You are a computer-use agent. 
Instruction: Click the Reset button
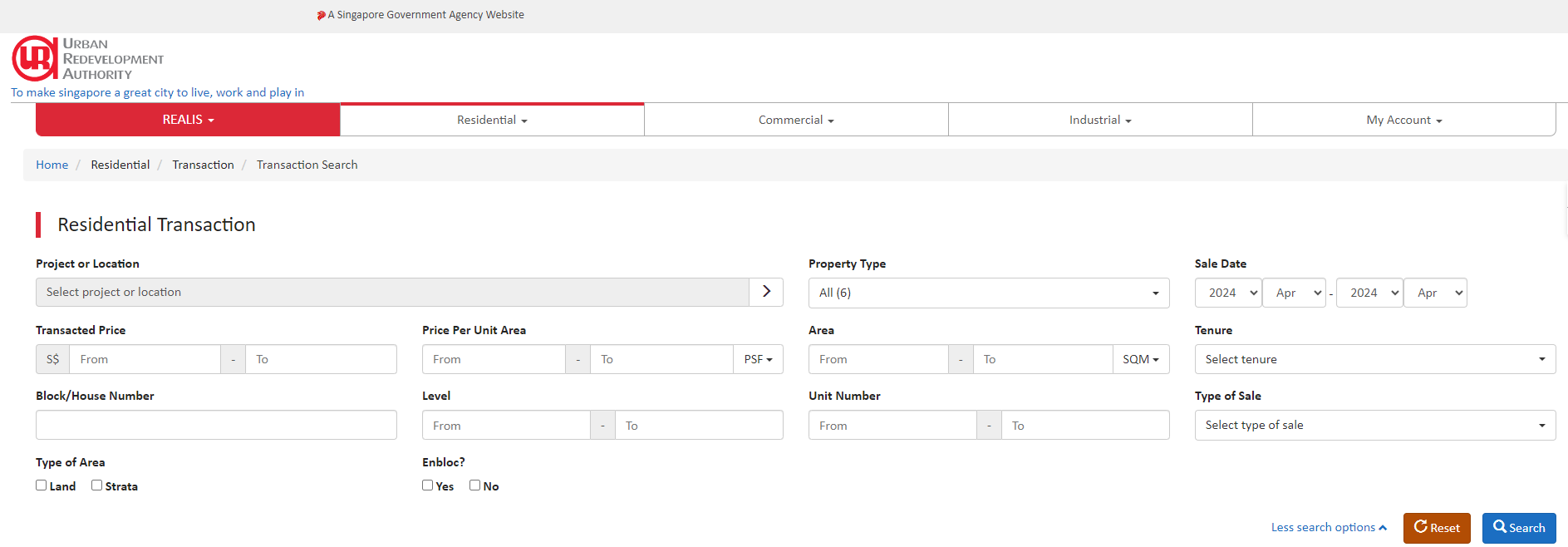point(1437,528)
